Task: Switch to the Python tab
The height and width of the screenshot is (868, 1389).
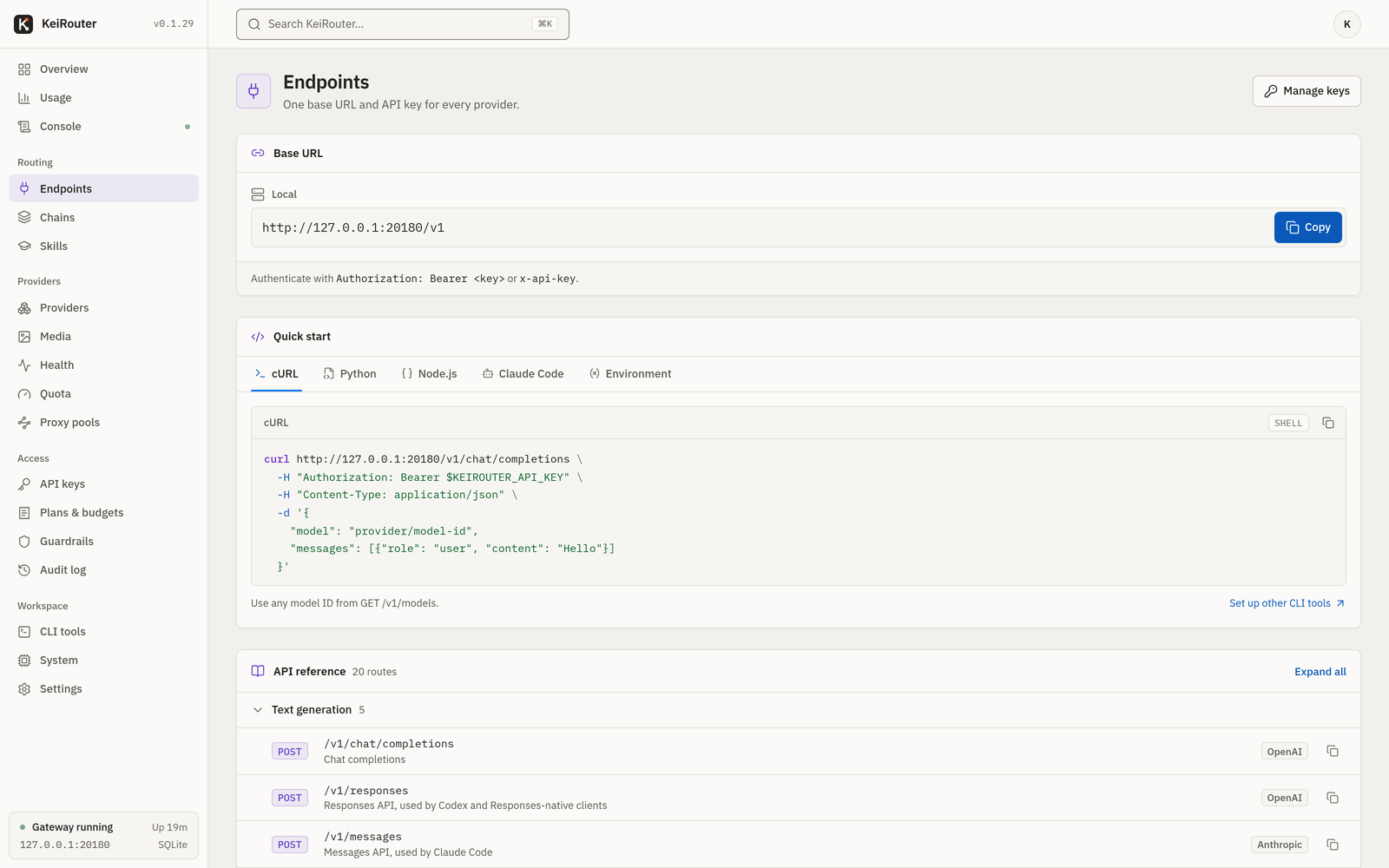Action: point(350,374)
